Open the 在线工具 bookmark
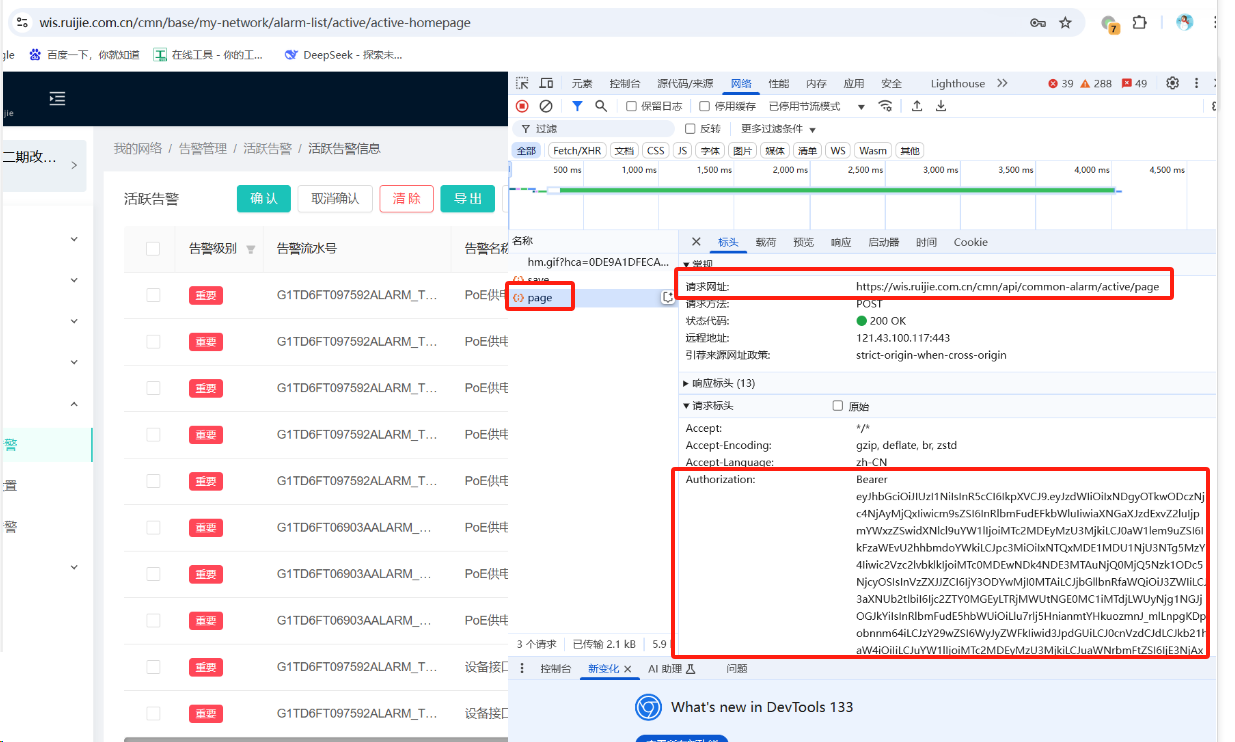Image resolution: width=1235 pixels, height=742 pixels. (x=209, y=55)
